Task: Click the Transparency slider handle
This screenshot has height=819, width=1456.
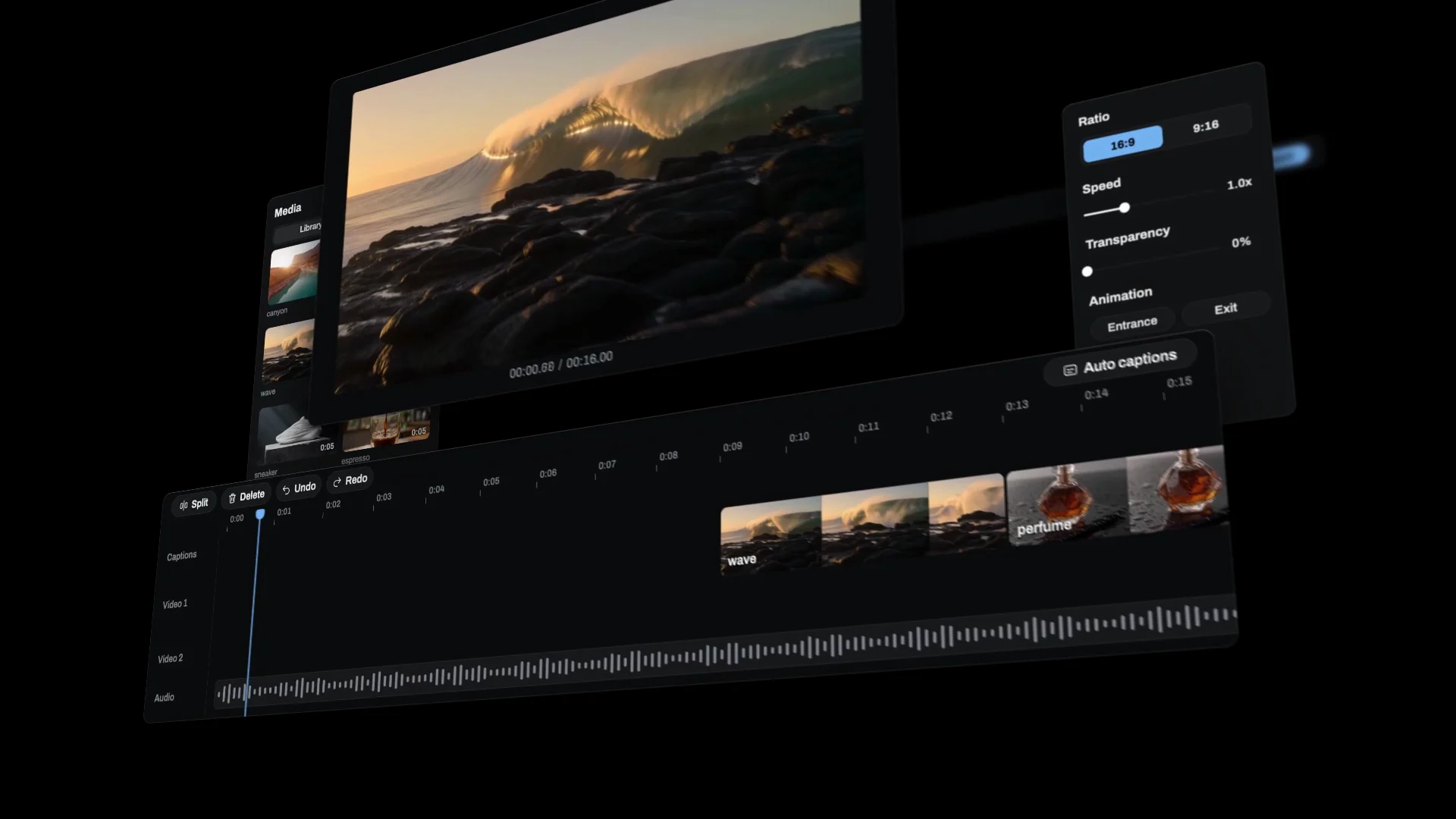Action: (1087, 271)
